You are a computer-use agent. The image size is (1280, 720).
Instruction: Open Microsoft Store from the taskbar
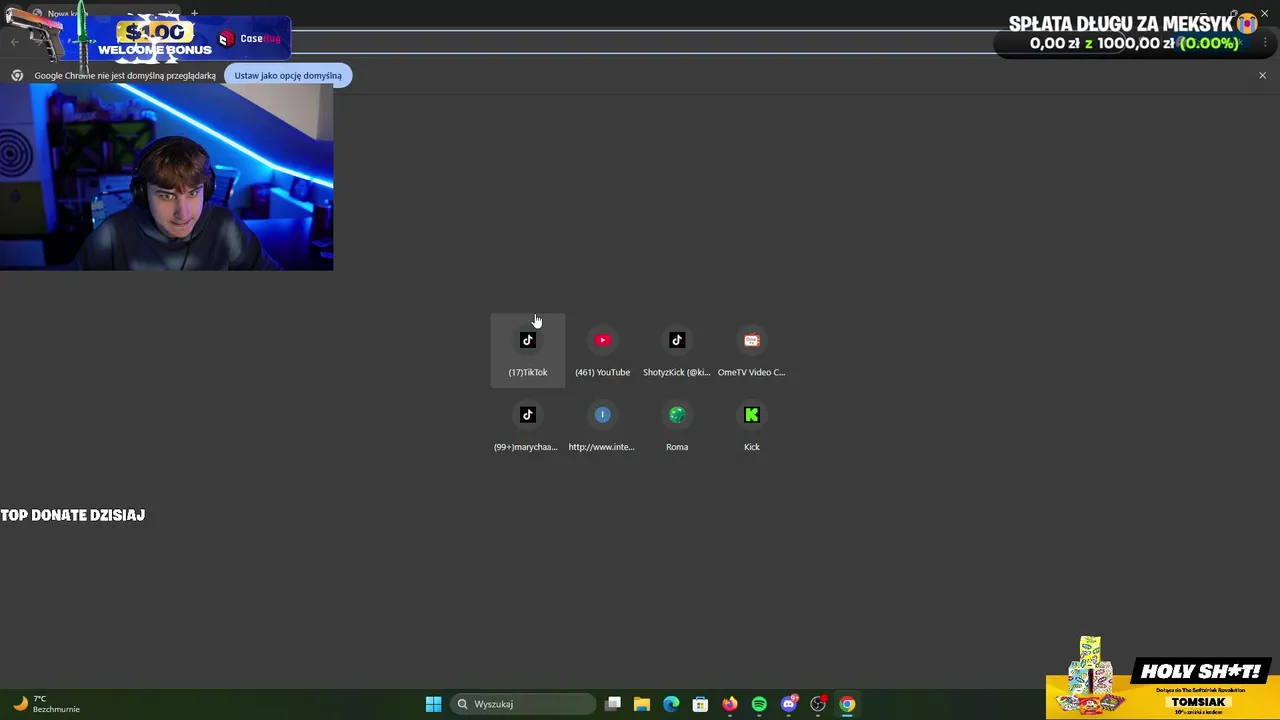[x=700, y=704]
